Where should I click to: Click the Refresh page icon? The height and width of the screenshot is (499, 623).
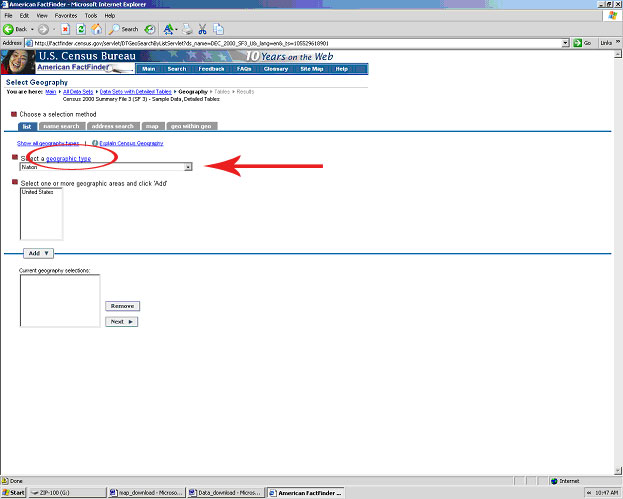81,29
